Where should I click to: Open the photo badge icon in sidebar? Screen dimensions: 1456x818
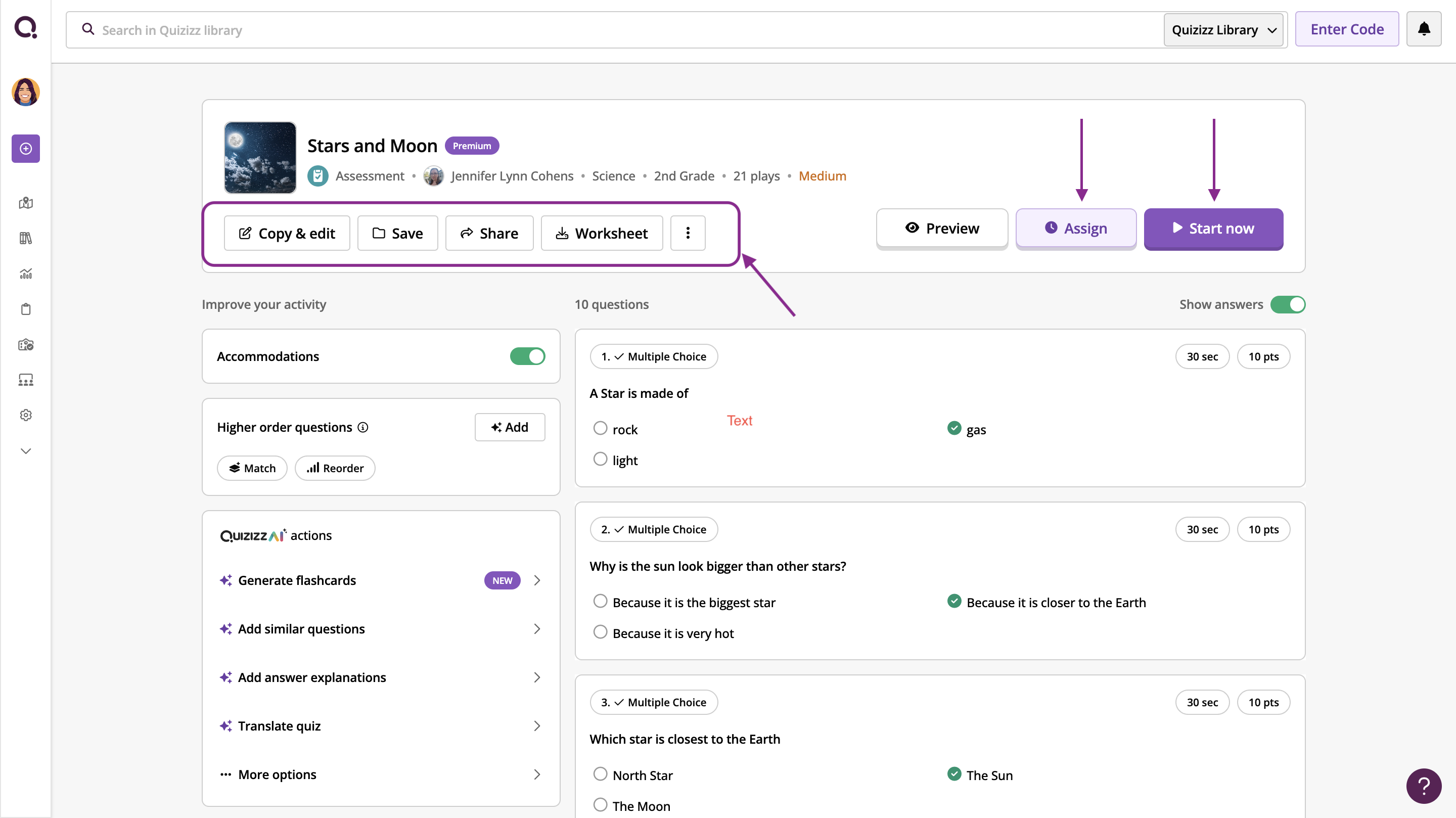click(x=25, y=344)
